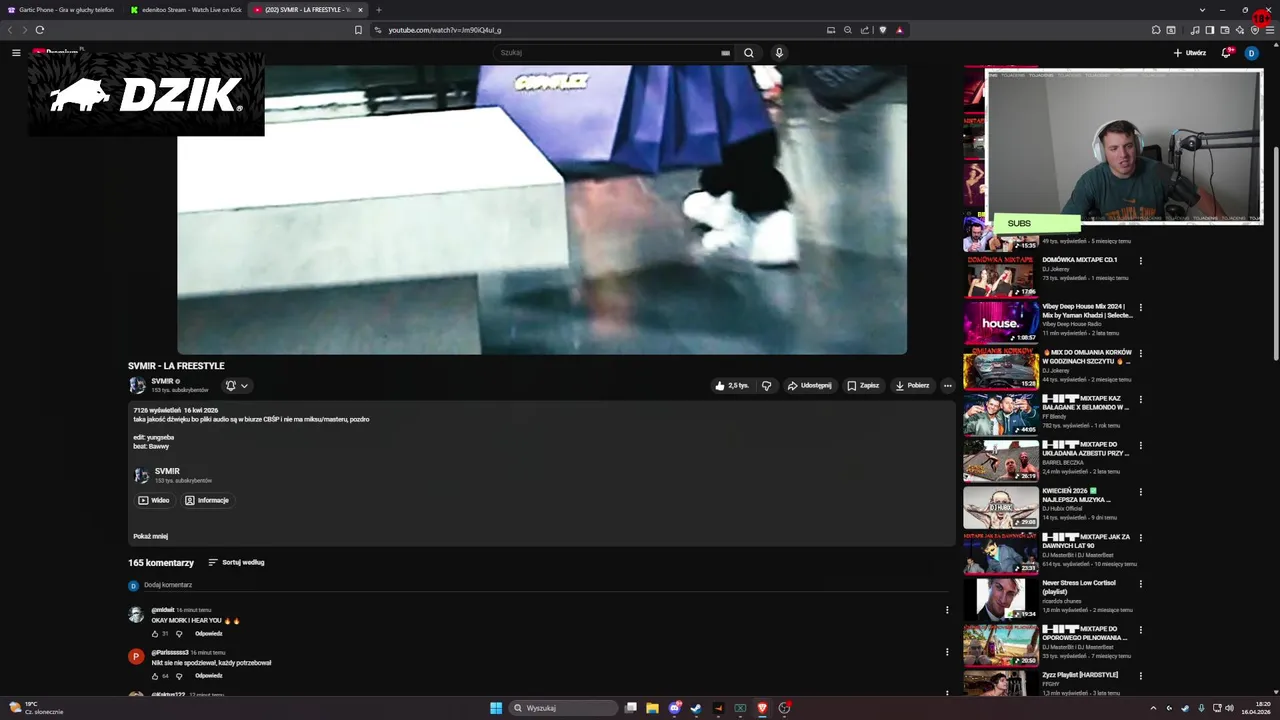The image size is (1280, 720).
Task: Open Task View on taskbar
Action: click(630, 708)
